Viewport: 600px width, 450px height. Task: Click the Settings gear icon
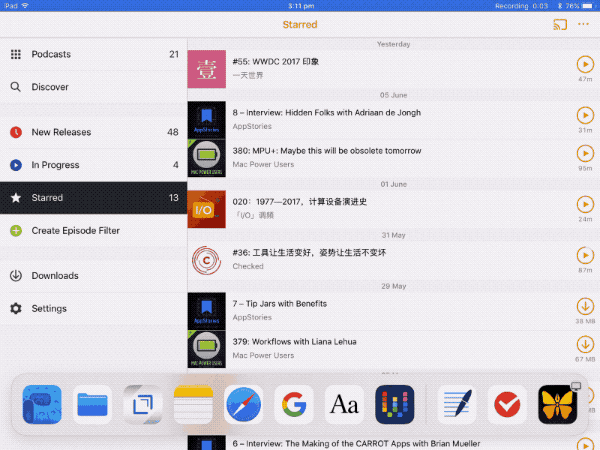click(16, 308)
